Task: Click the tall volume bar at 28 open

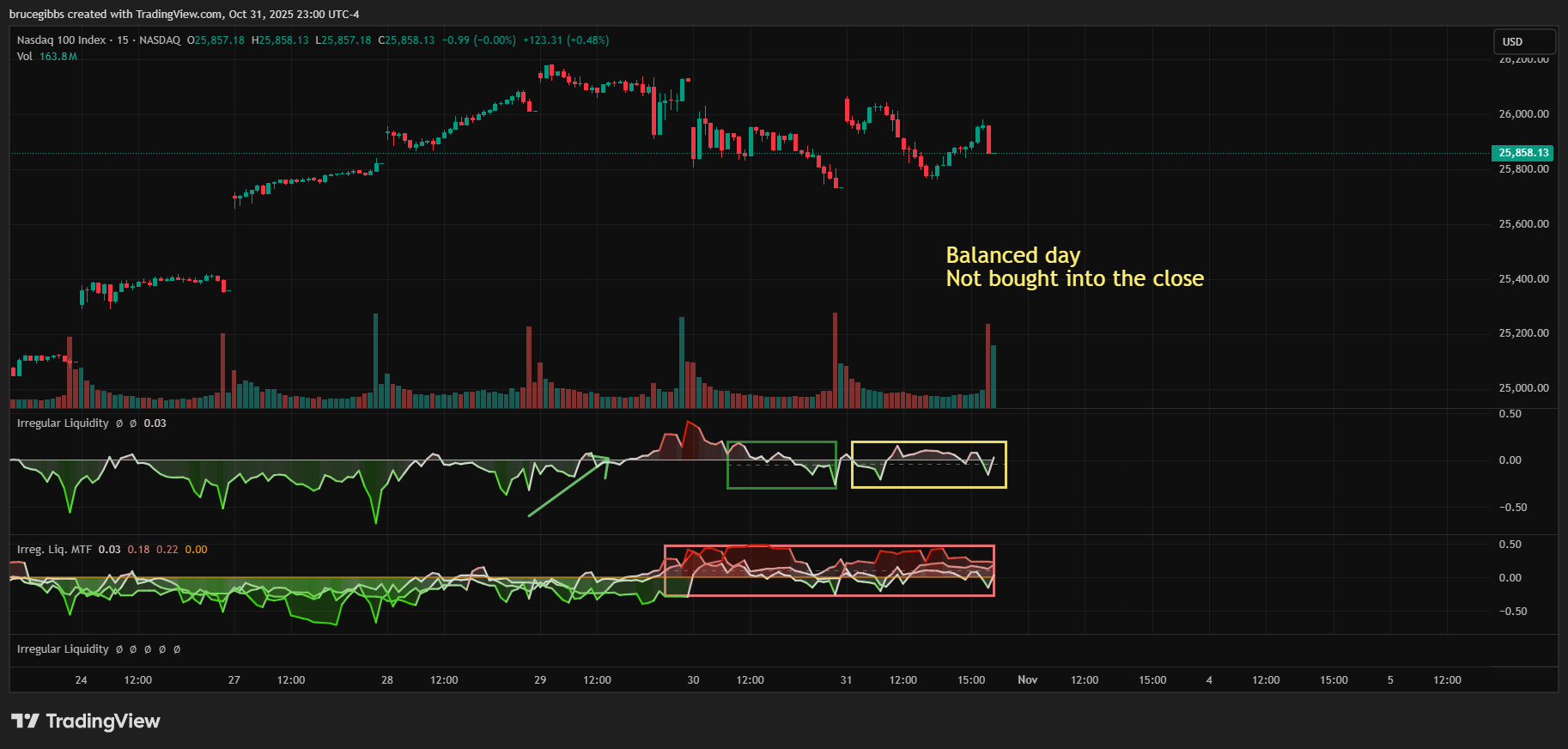Action: click(x=375, y=361)
